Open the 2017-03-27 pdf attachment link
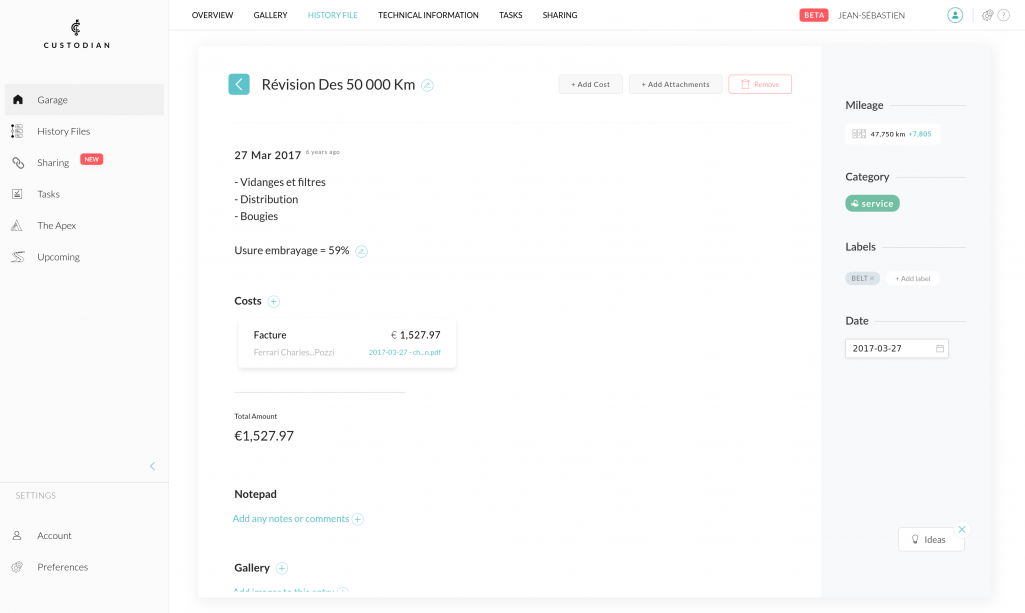This screenshot has width=1025, height=613. click(405, 352)
